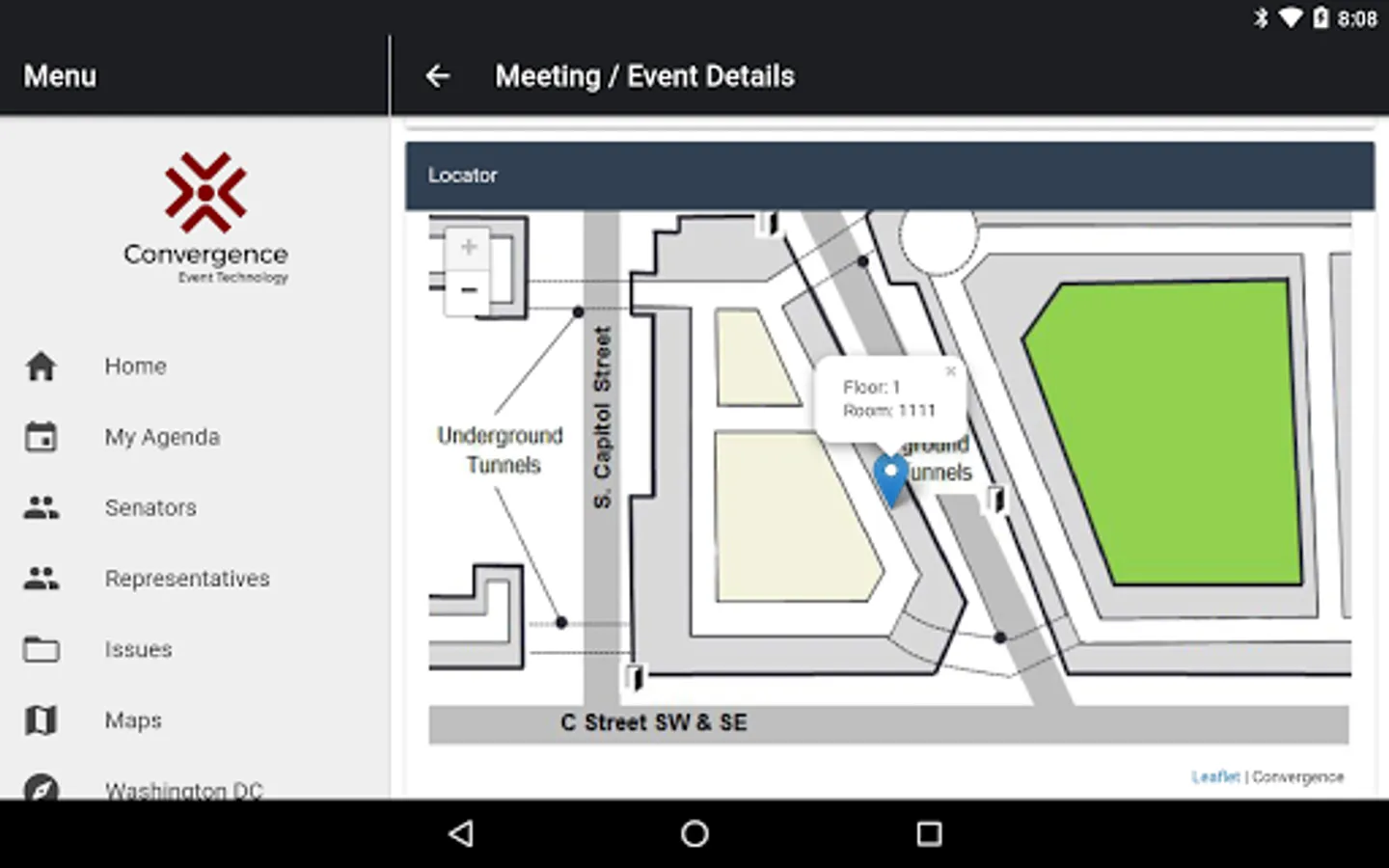Open My Agenda menu item

pyautogui.click(x=195, y=437)
